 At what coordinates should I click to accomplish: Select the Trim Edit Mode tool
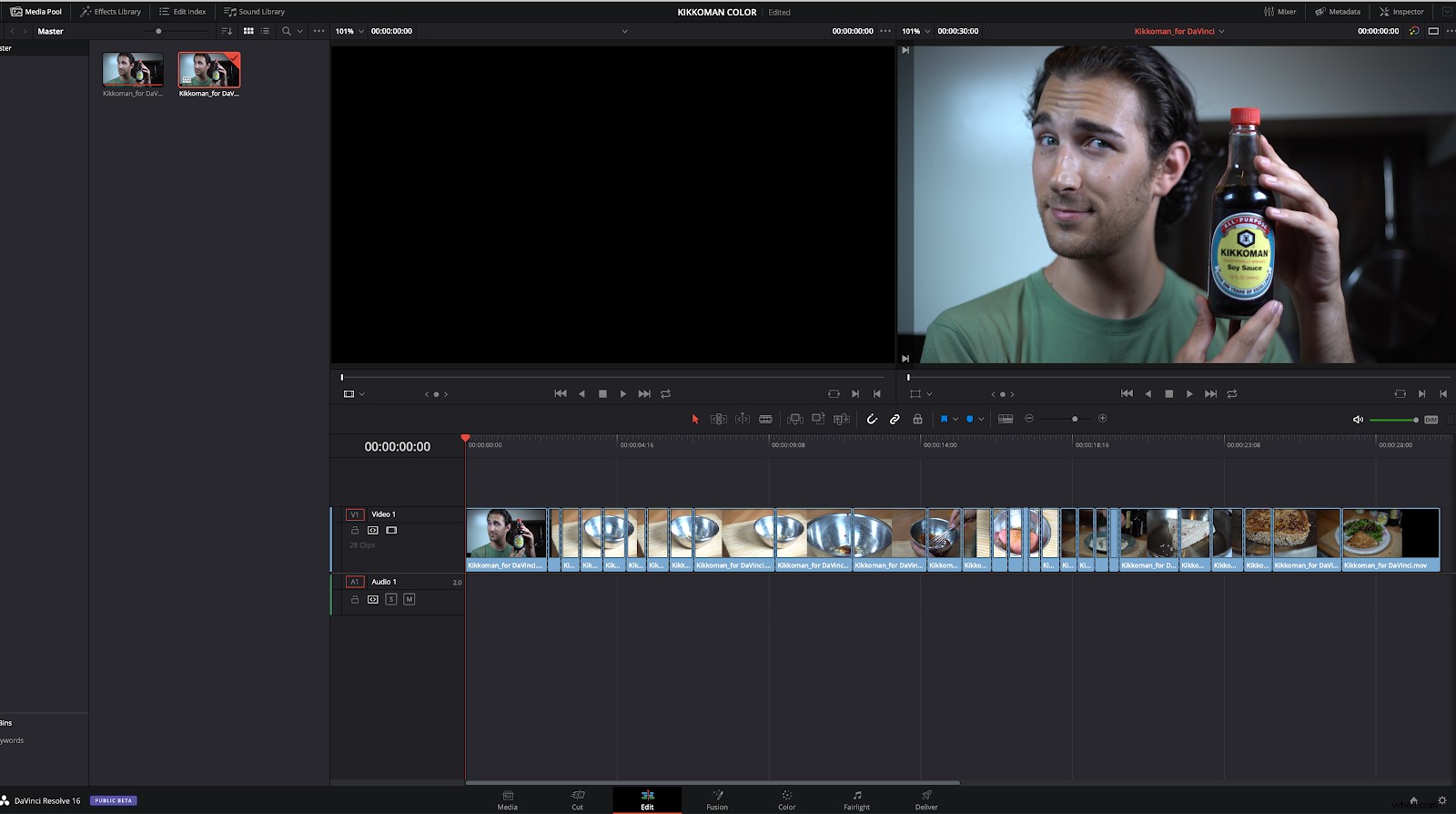click(x=719, y=419)
